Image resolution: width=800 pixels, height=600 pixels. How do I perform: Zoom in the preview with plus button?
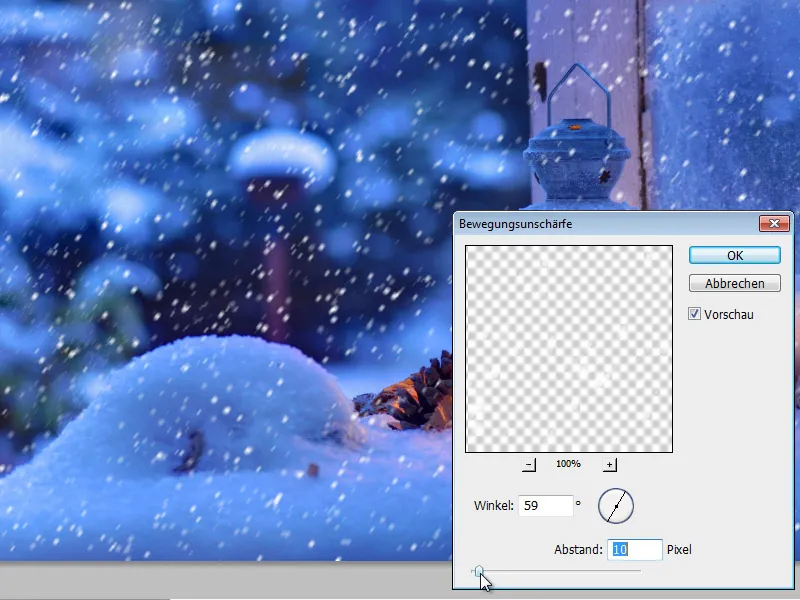[x=610, y=464]
